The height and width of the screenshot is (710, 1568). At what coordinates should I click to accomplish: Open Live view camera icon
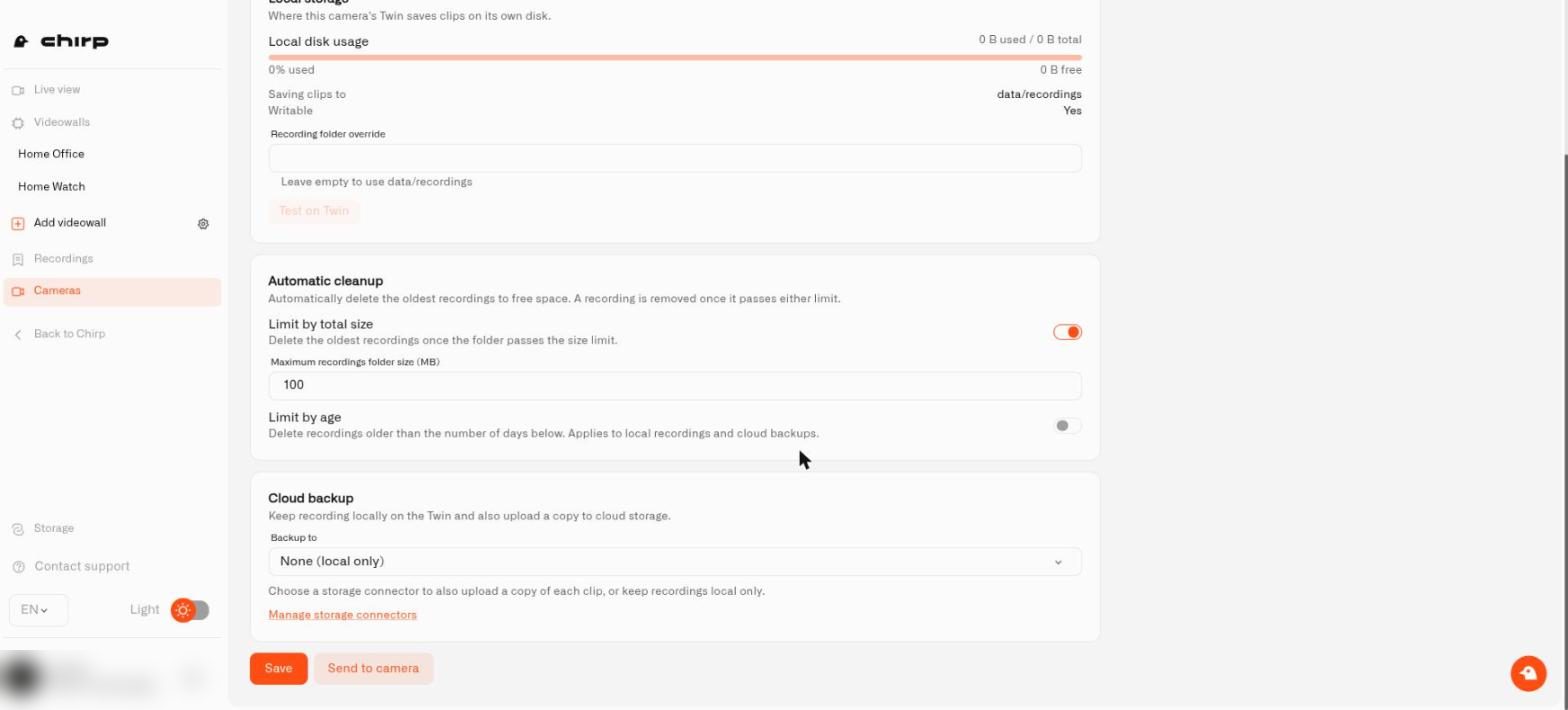(x=18, y=90)
